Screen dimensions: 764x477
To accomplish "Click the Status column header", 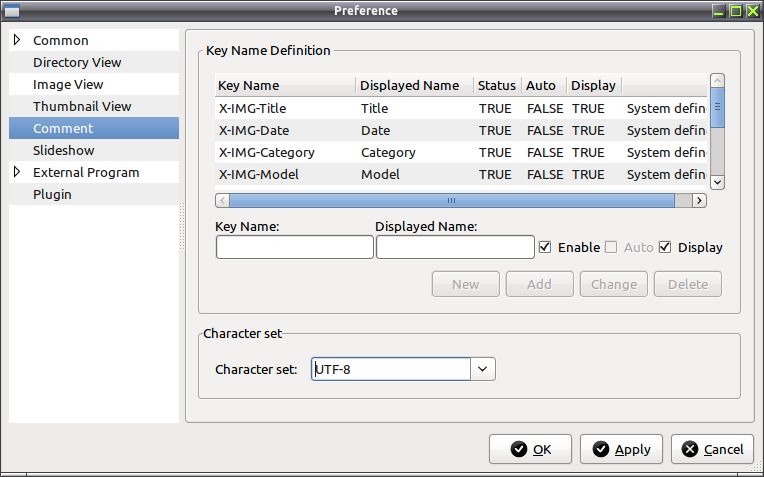I will (x=497, y=85).
